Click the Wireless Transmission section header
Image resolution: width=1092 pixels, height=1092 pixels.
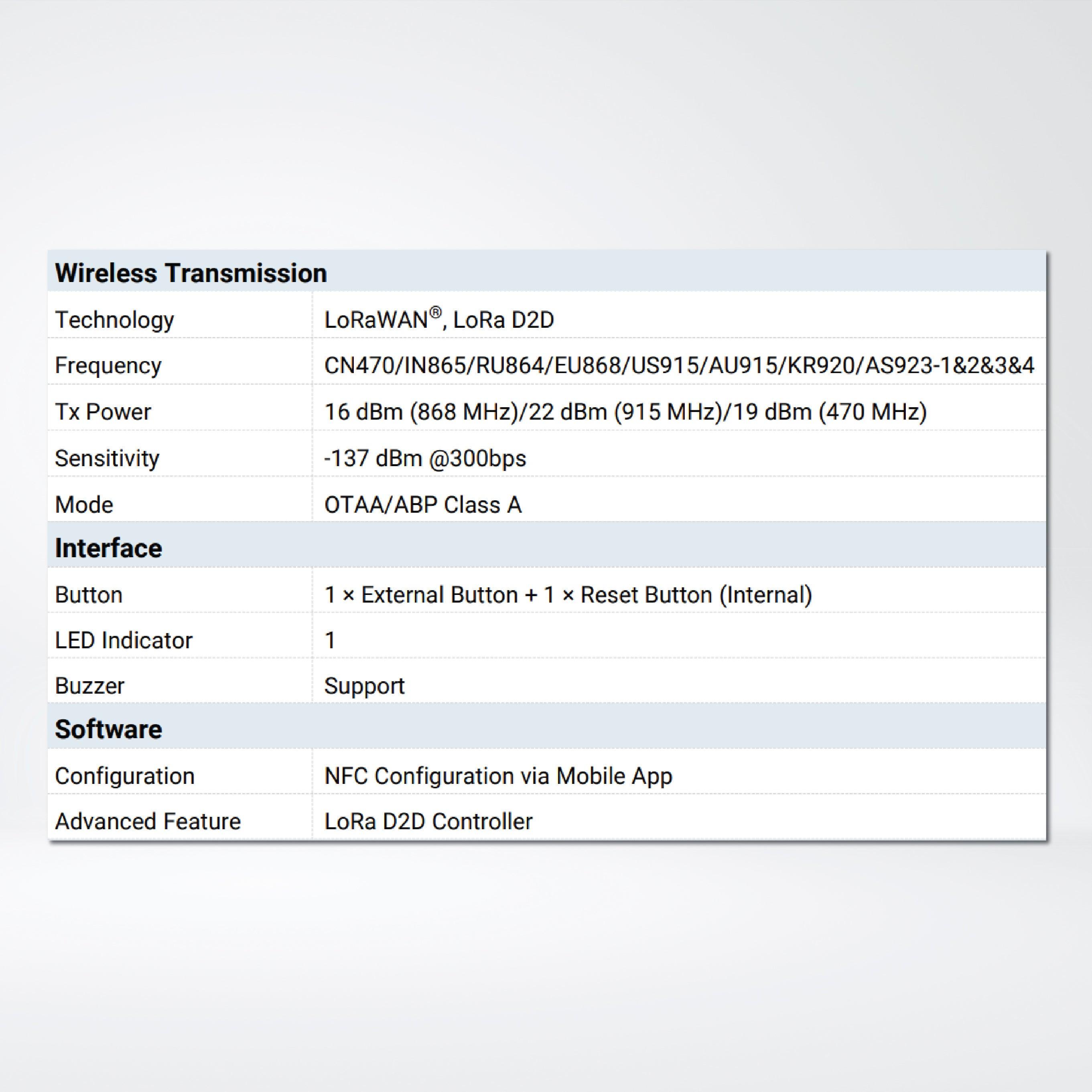click(x=191, y=273)
